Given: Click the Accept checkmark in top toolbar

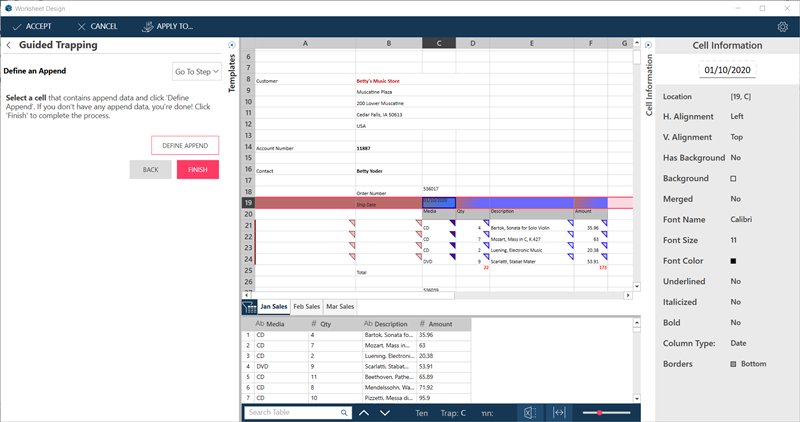Looking at the screenshot, I should 17,26.
